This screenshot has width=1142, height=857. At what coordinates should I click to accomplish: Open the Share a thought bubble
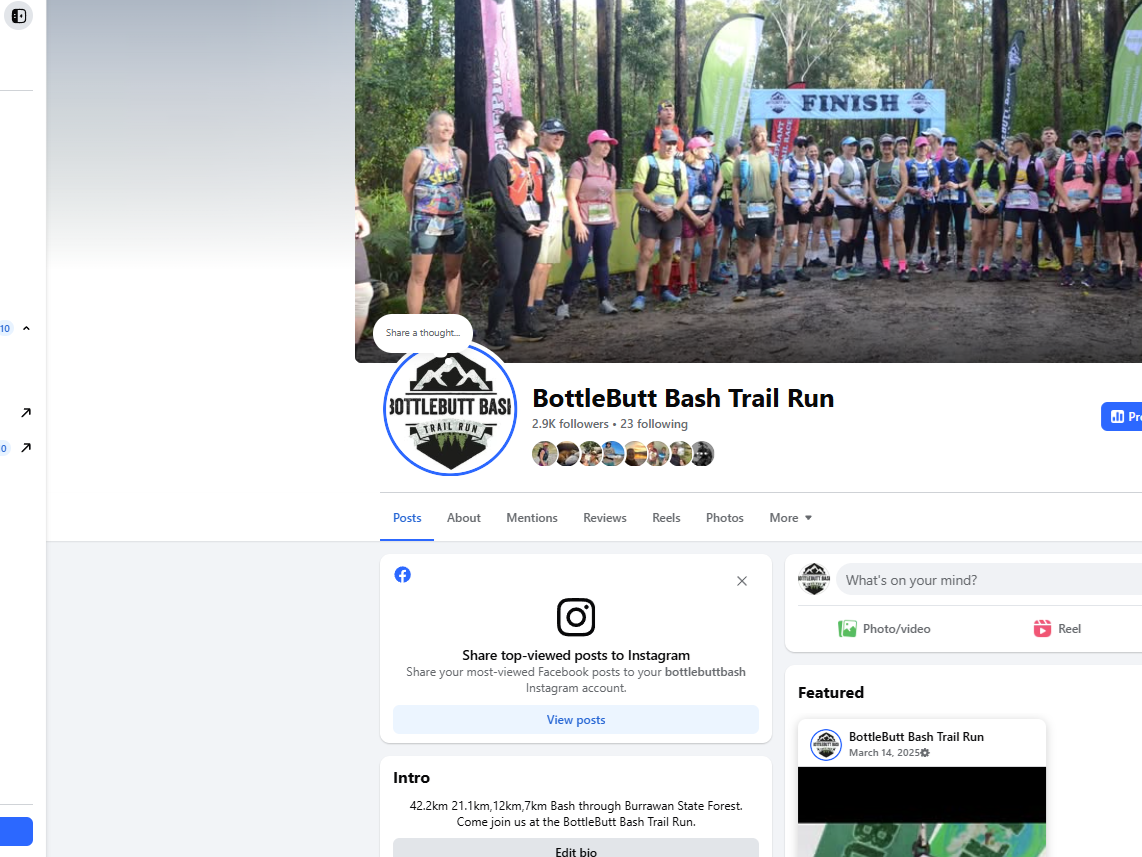coord(423,333)
